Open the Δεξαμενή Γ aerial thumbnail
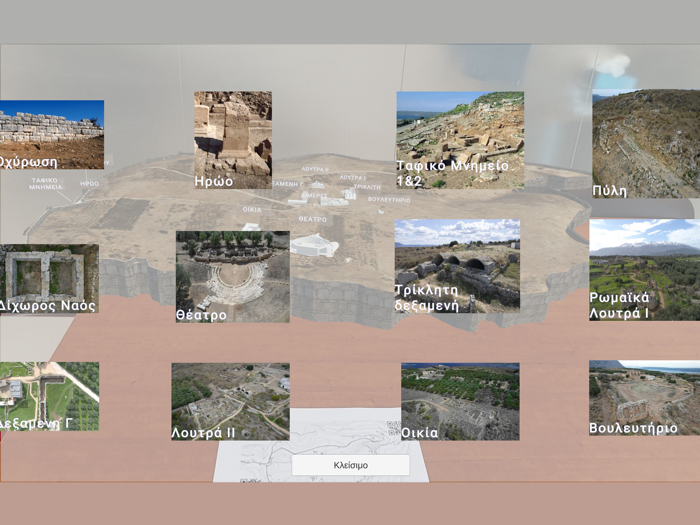Screen dimensions: 700x525 coord(49,396)
